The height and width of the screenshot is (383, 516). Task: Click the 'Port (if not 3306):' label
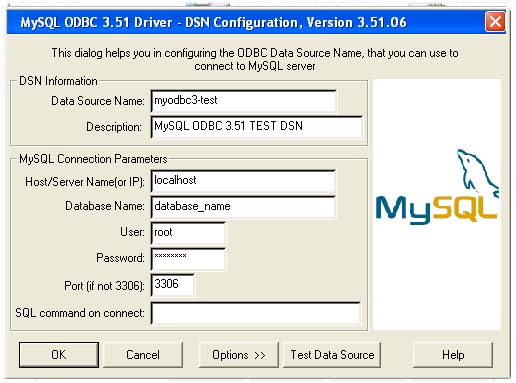(x=104, y=286)
